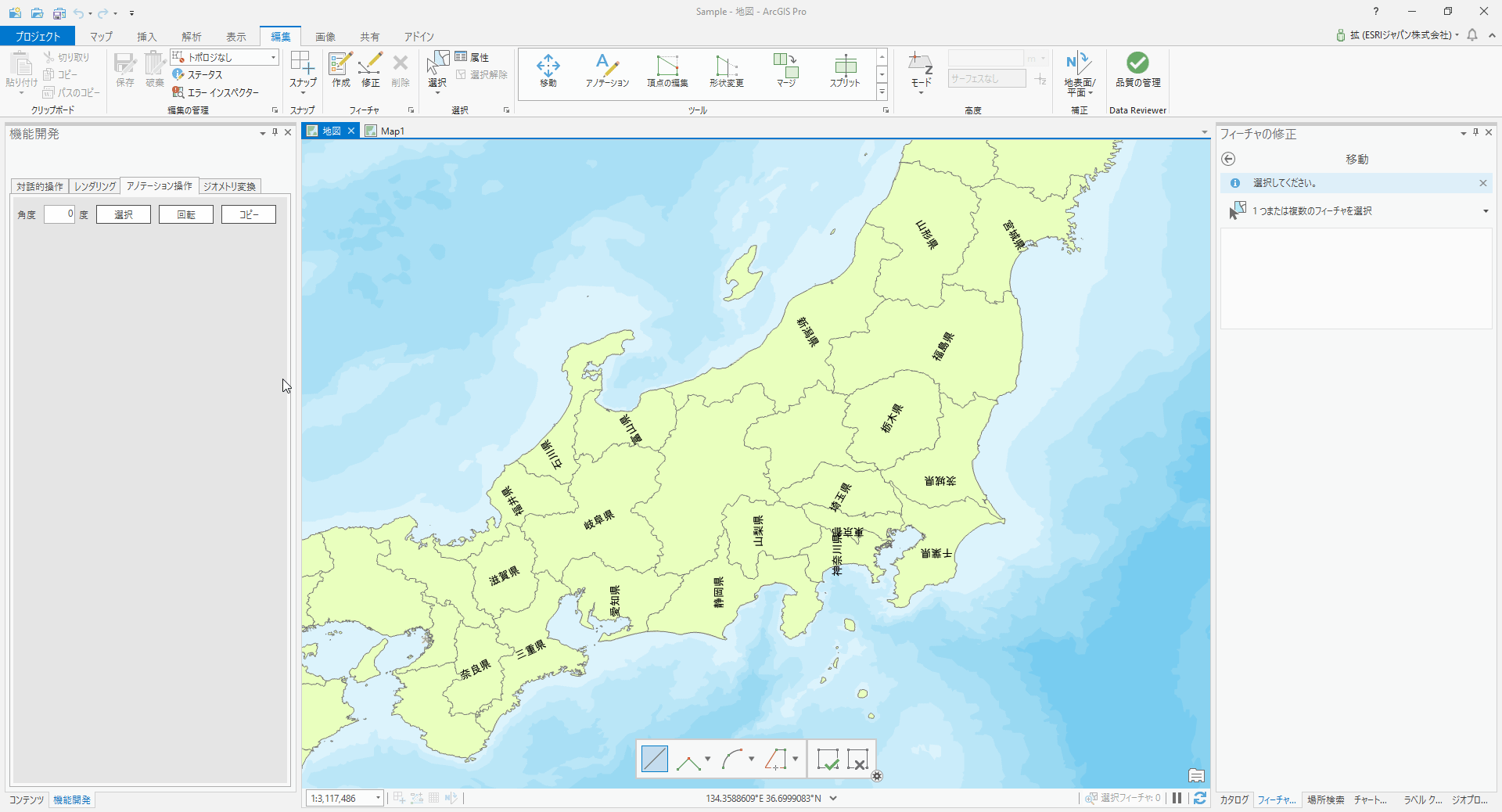This screenshot has height=812, width=1502.
Task: Dismiss the 選択してください message
Action: coord(1482,183)
